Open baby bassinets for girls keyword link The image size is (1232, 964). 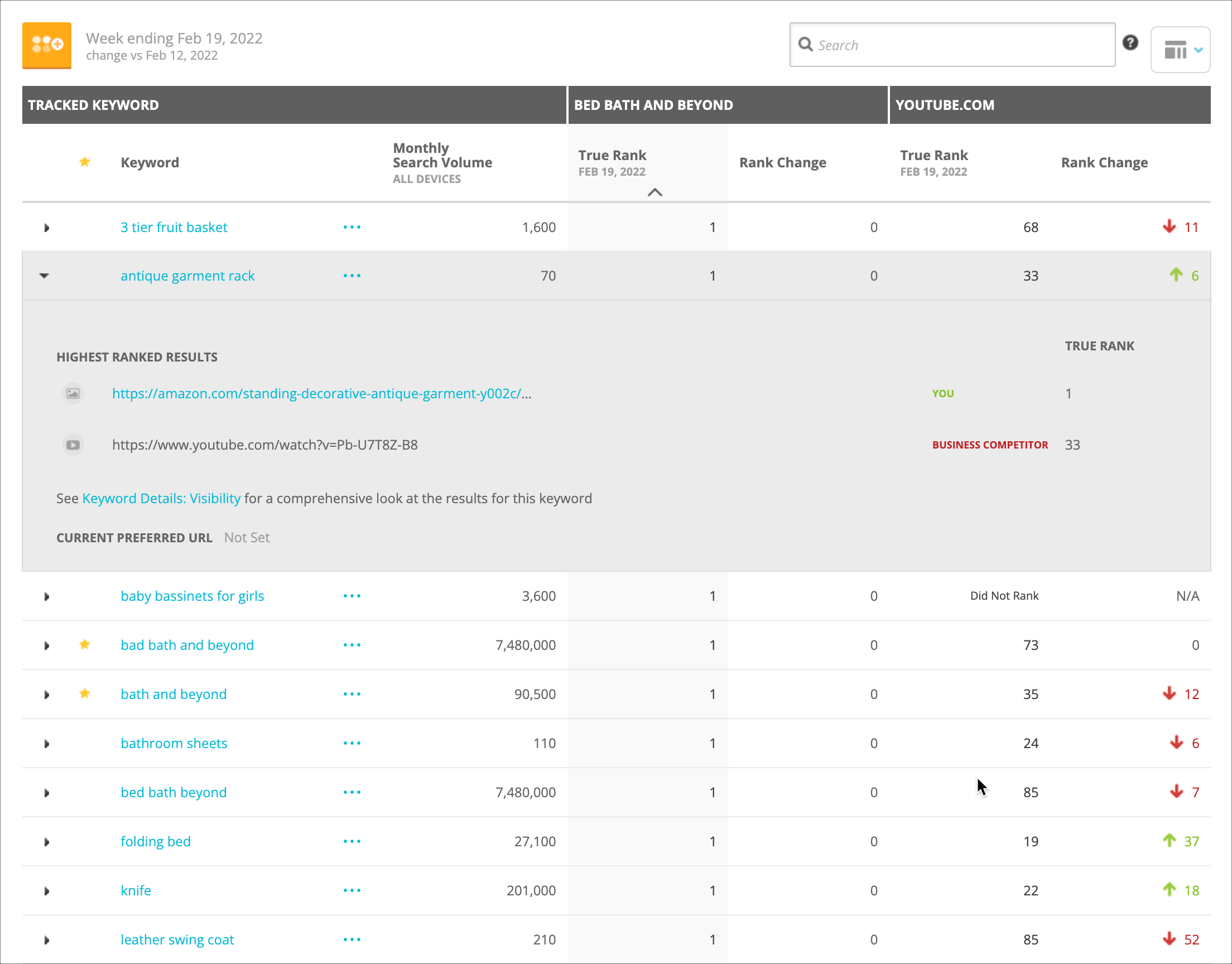click(x=192, y=596)
